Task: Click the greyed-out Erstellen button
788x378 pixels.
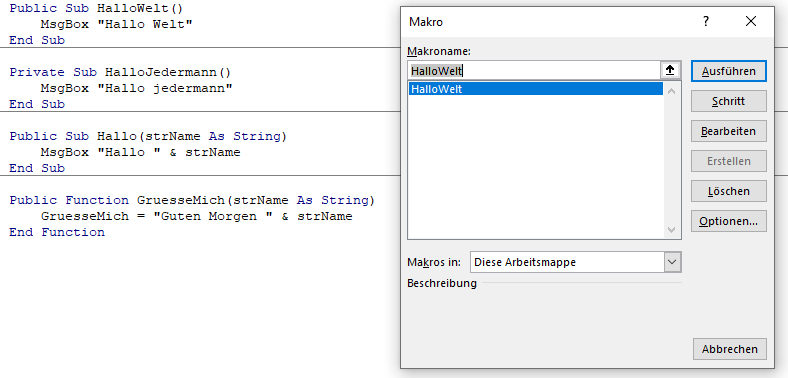Action: coord(729,161)
